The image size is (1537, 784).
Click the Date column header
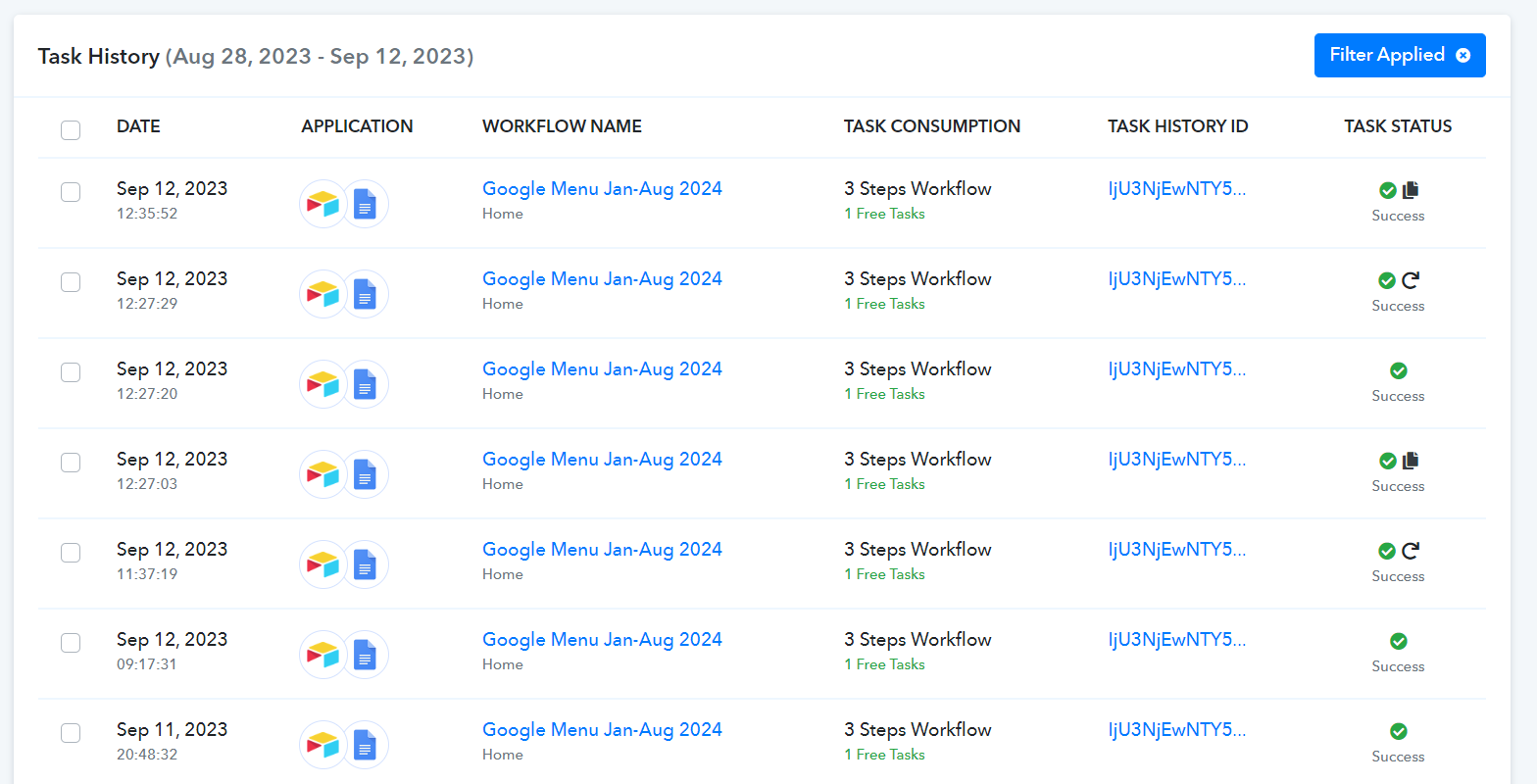point(138,125)
